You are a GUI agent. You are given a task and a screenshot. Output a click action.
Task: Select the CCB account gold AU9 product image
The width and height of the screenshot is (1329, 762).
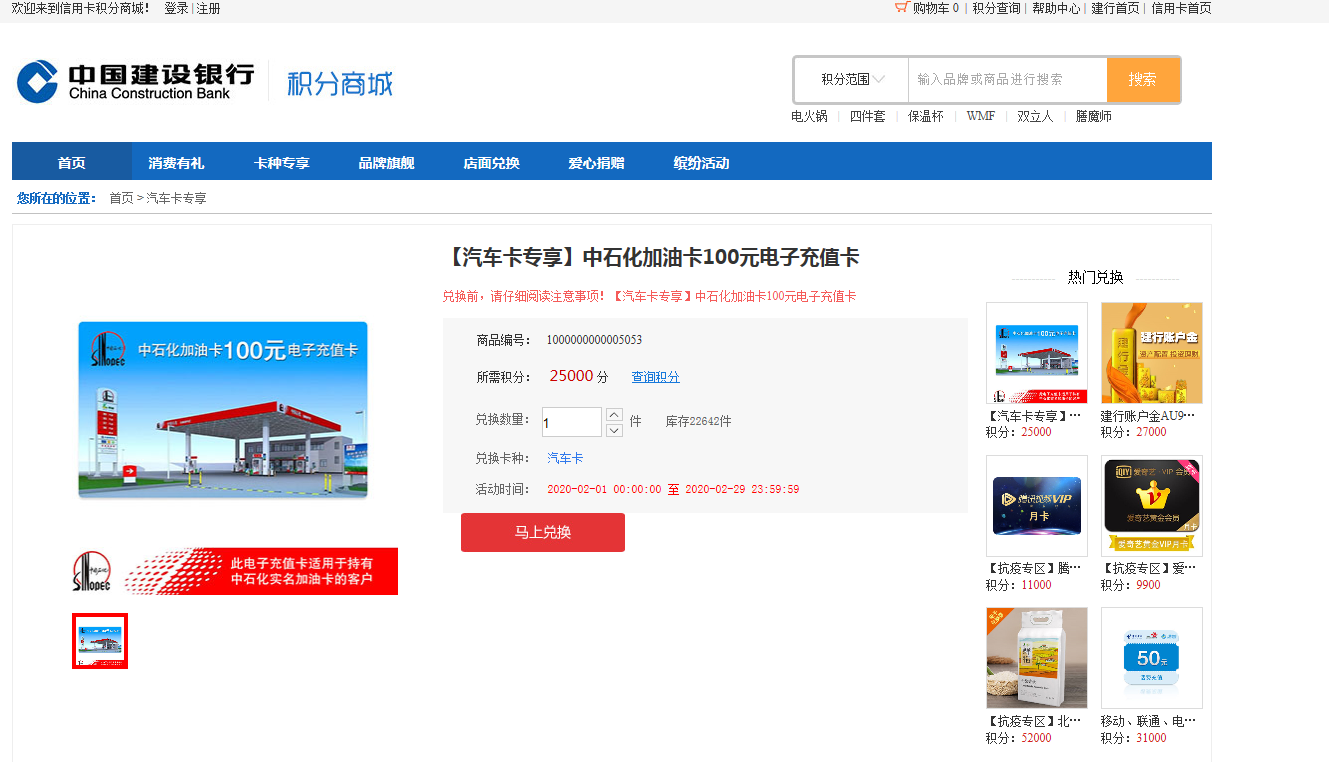1151,353
